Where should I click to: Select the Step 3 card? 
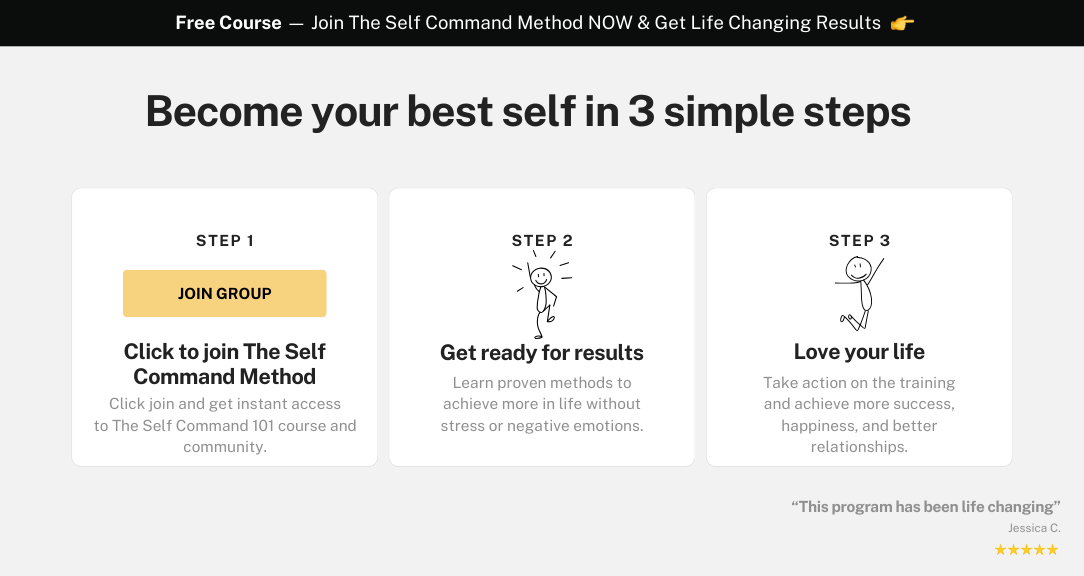point(859,326)
